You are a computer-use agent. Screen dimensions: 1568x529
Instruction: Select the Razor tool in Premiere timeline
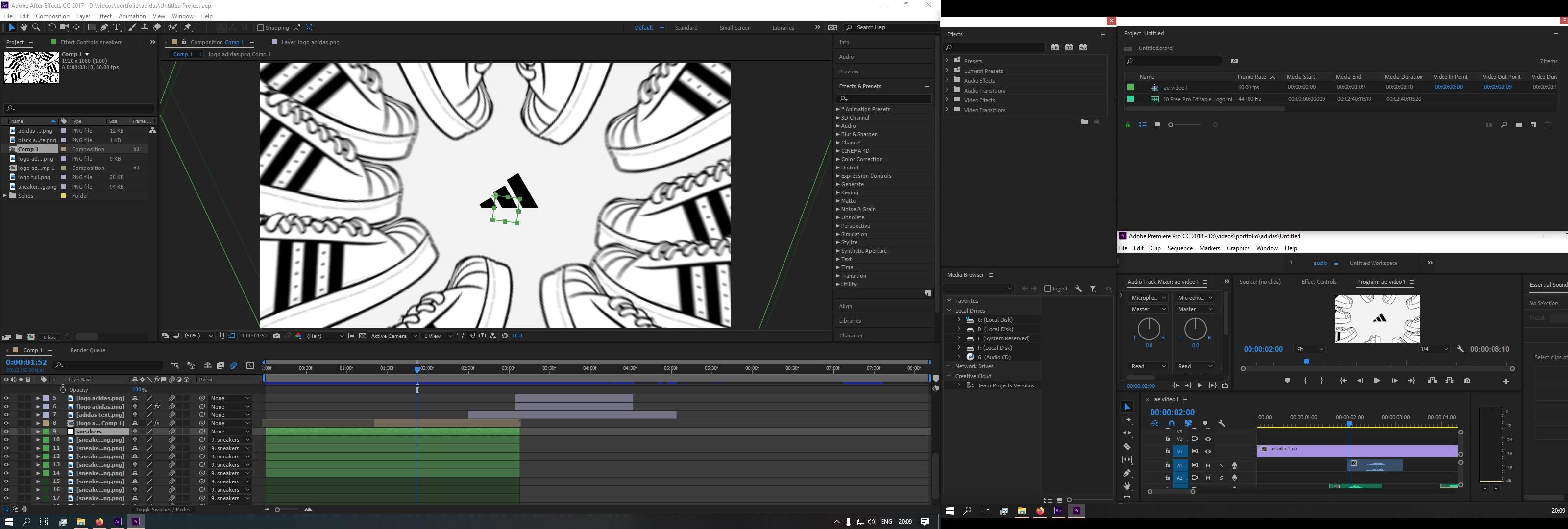[1127, 447]
